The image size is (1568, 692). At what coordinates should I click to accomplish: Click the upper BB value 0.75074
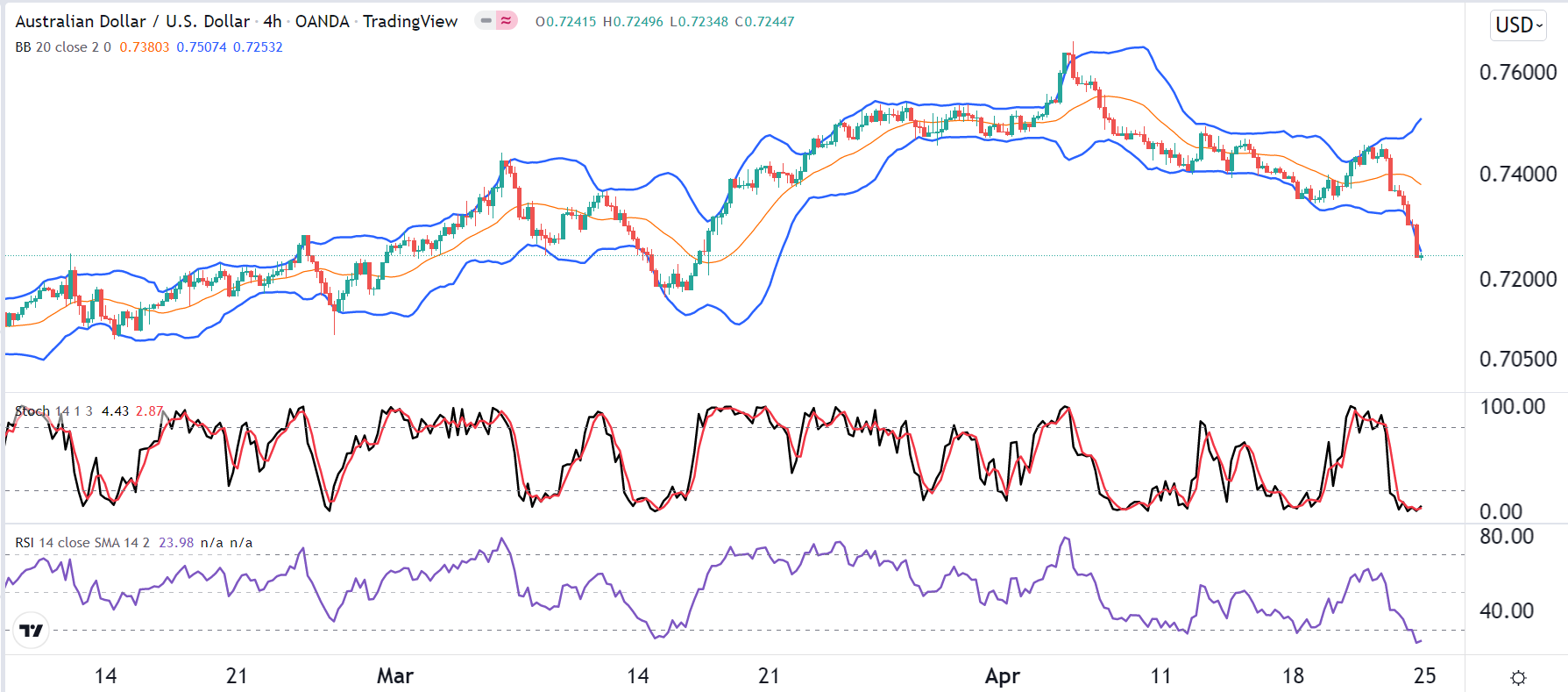tap(202, 47)
